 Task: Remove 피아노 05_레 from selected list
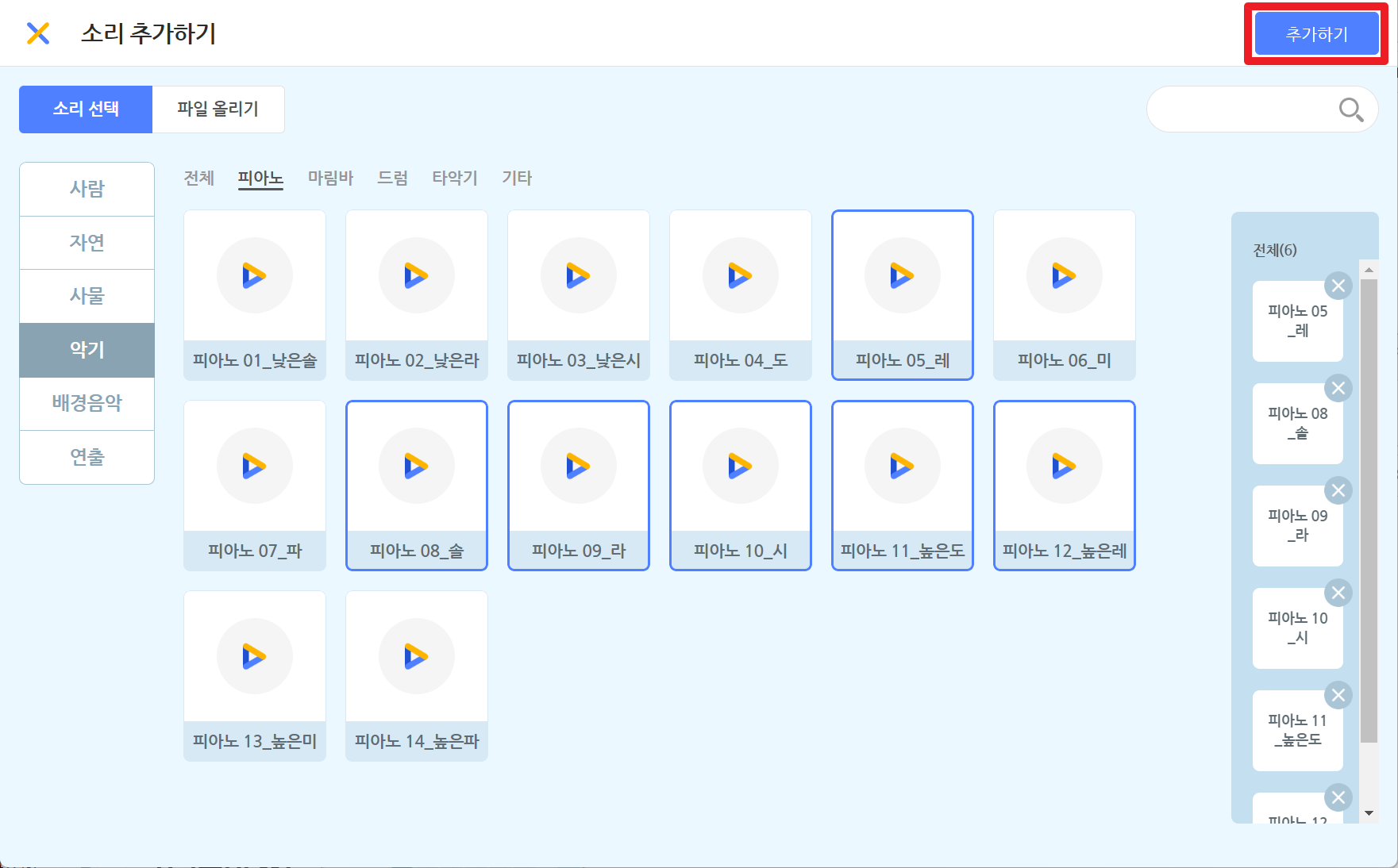pyautogui.click(x=1338, y=286)
